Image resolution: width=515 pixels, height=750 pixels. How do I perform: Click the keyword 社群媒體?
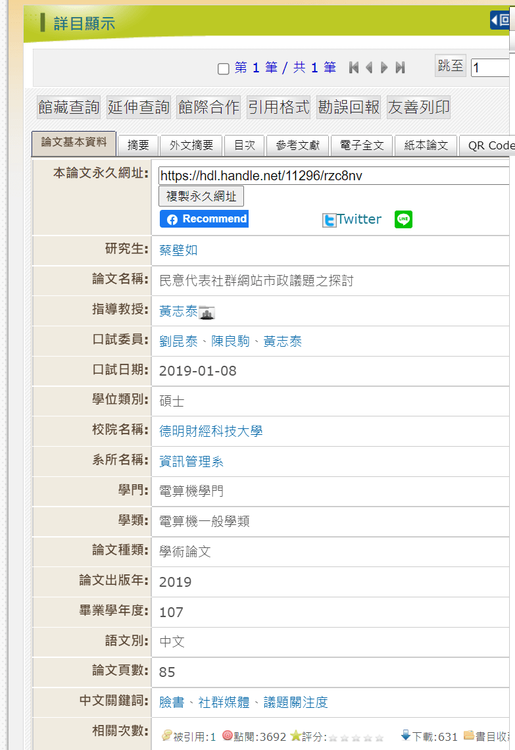click(x=224, y=702)
